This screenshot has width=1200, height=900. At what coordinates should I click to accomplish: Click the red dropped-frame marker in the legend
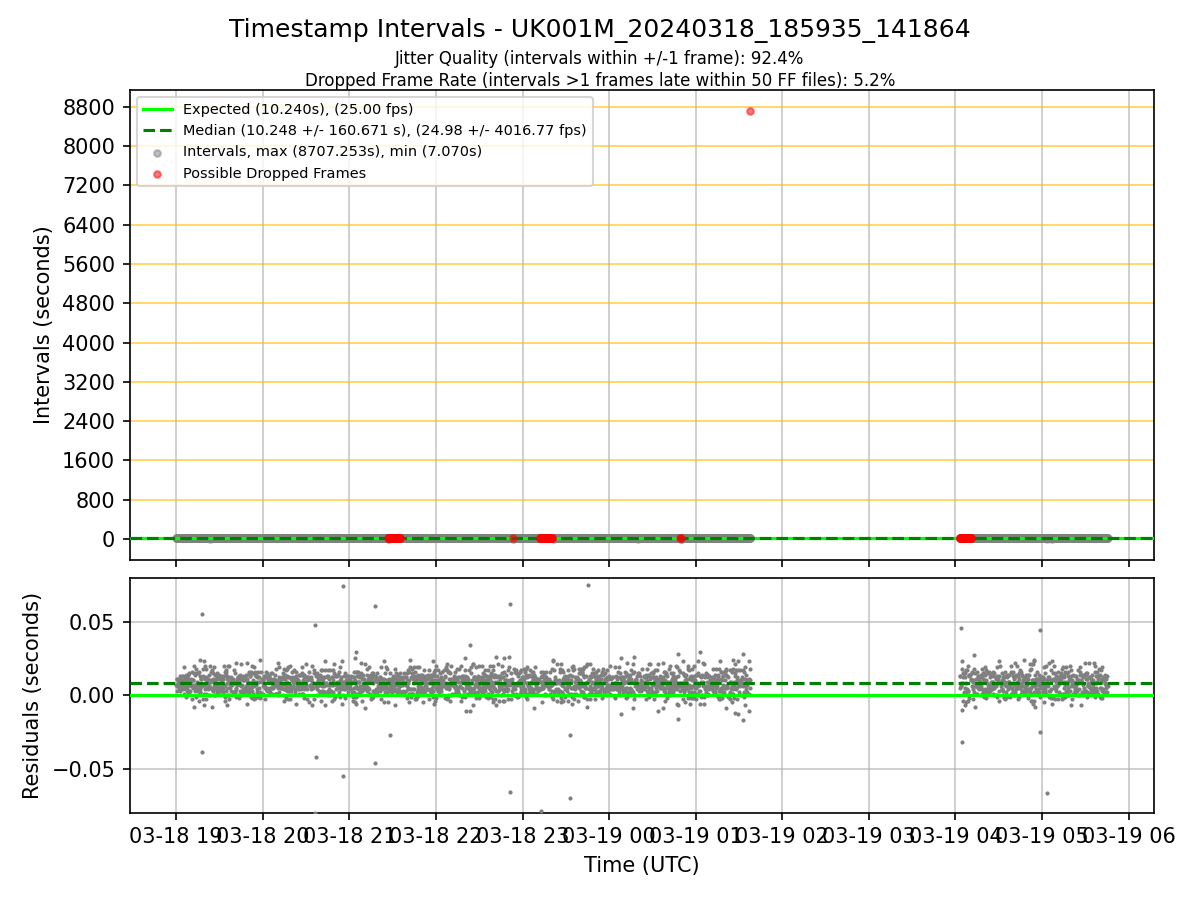157,174
